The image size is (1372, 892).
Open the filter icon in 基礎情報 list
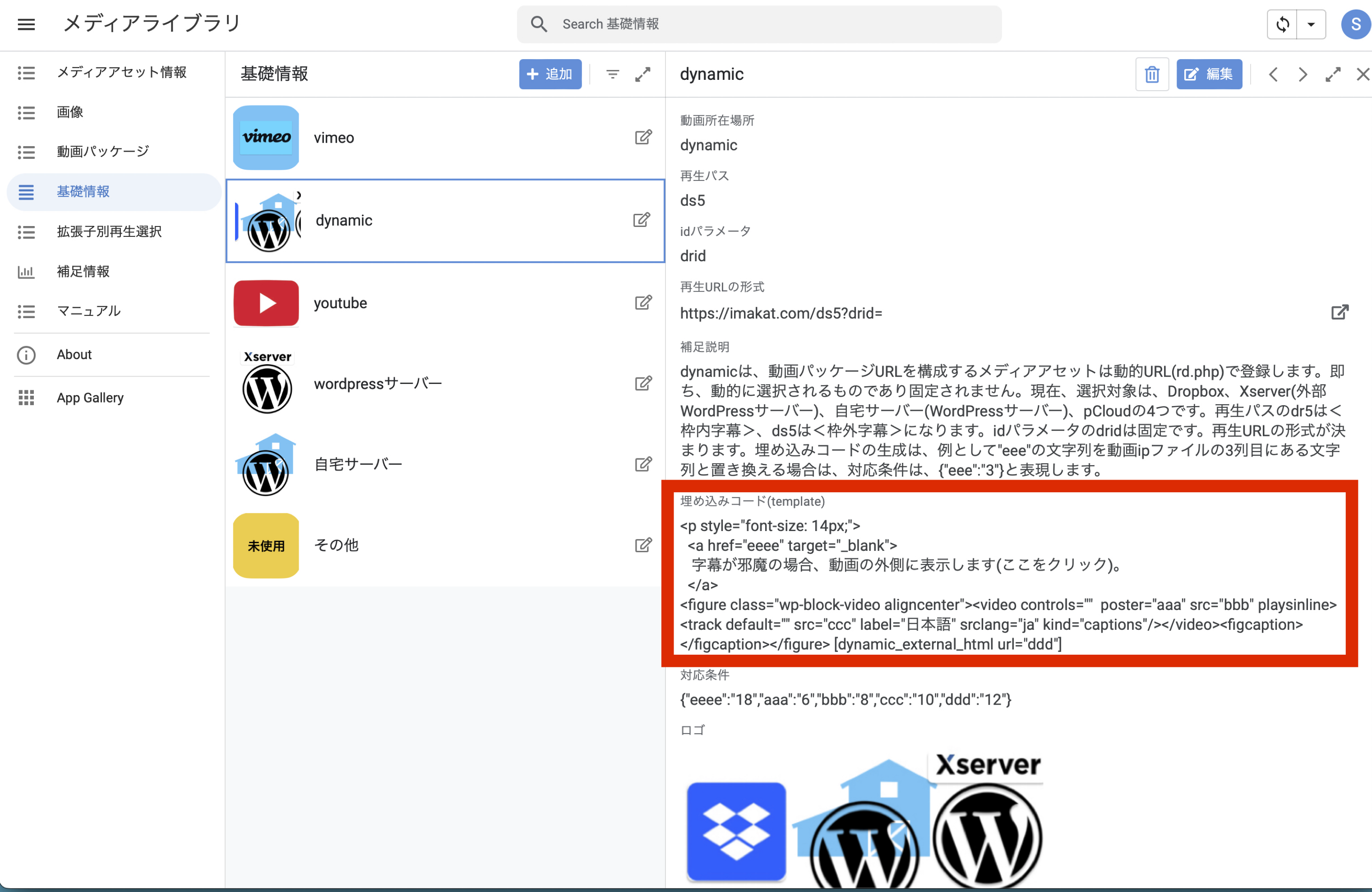(x=613, y=74)
